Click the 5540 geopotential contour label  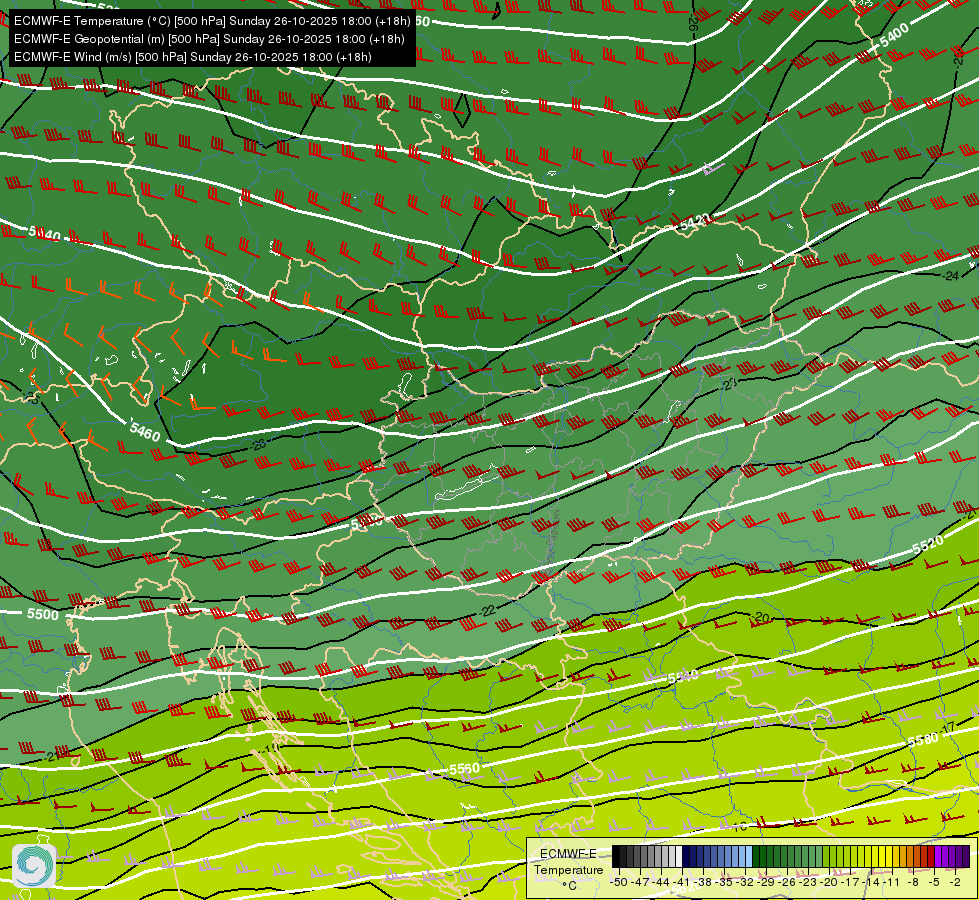pos(683,677)
